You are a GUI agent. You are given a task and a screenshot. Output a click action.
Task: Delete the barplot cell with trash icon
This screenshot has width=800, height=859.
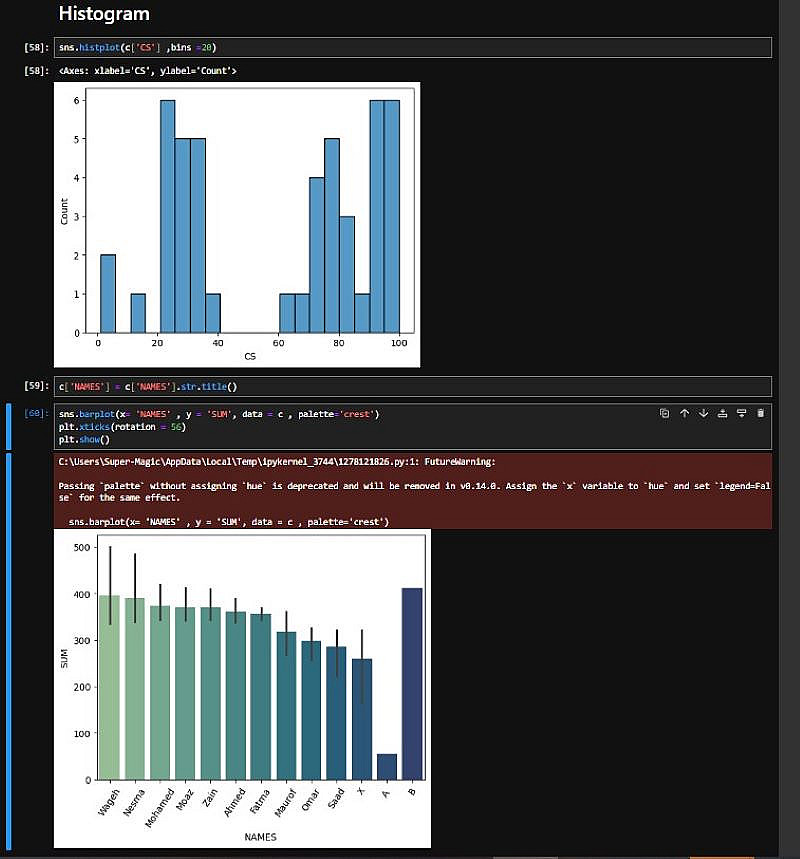point(761,413)
